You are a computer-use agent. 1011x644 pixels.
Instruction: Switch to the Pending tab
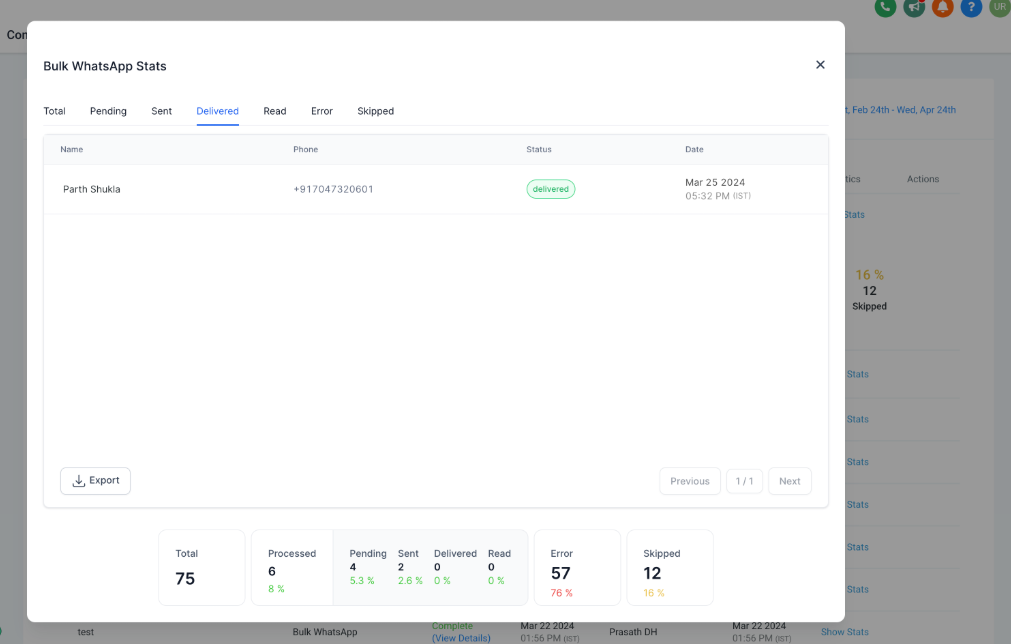tap(108, 111)
